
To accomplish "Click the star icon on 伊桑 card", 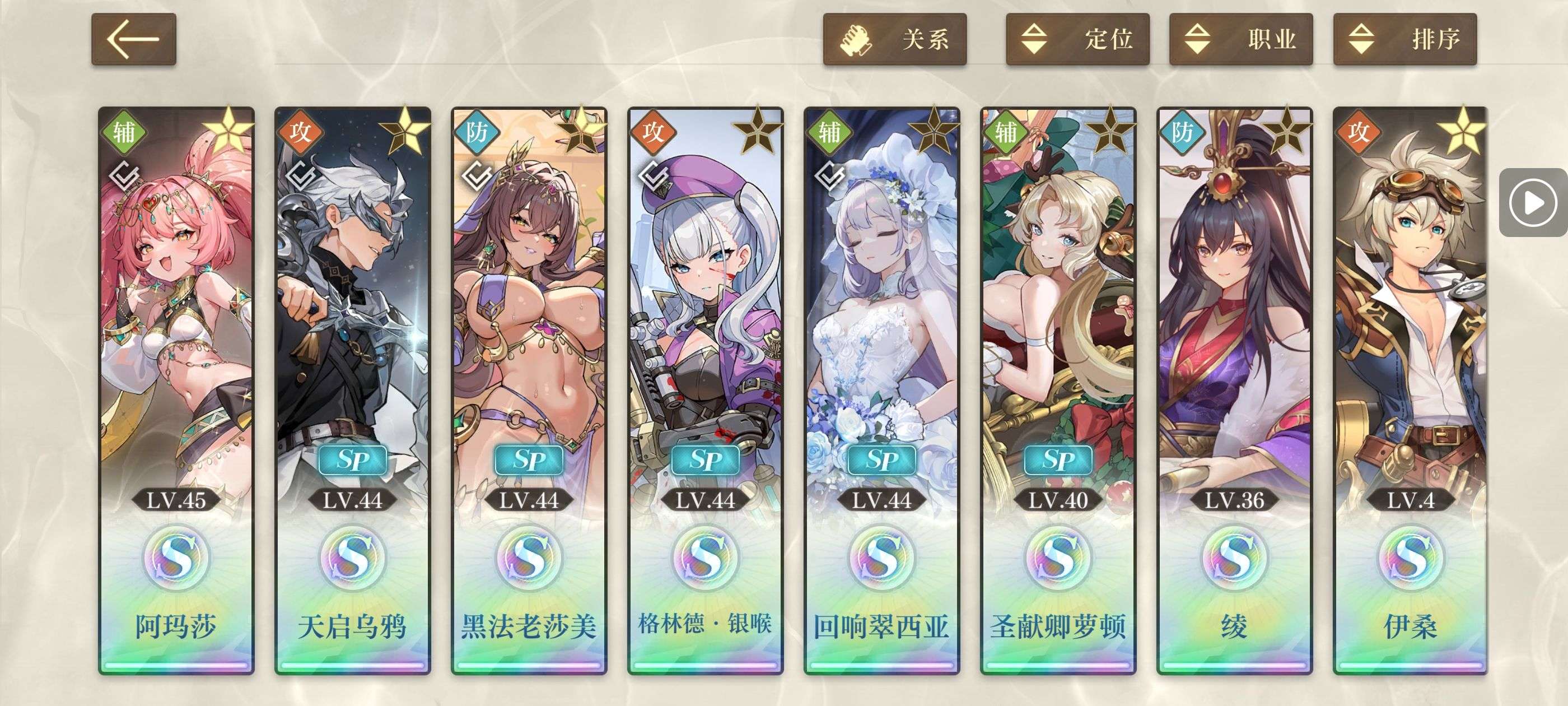I will coord(1462,130).
